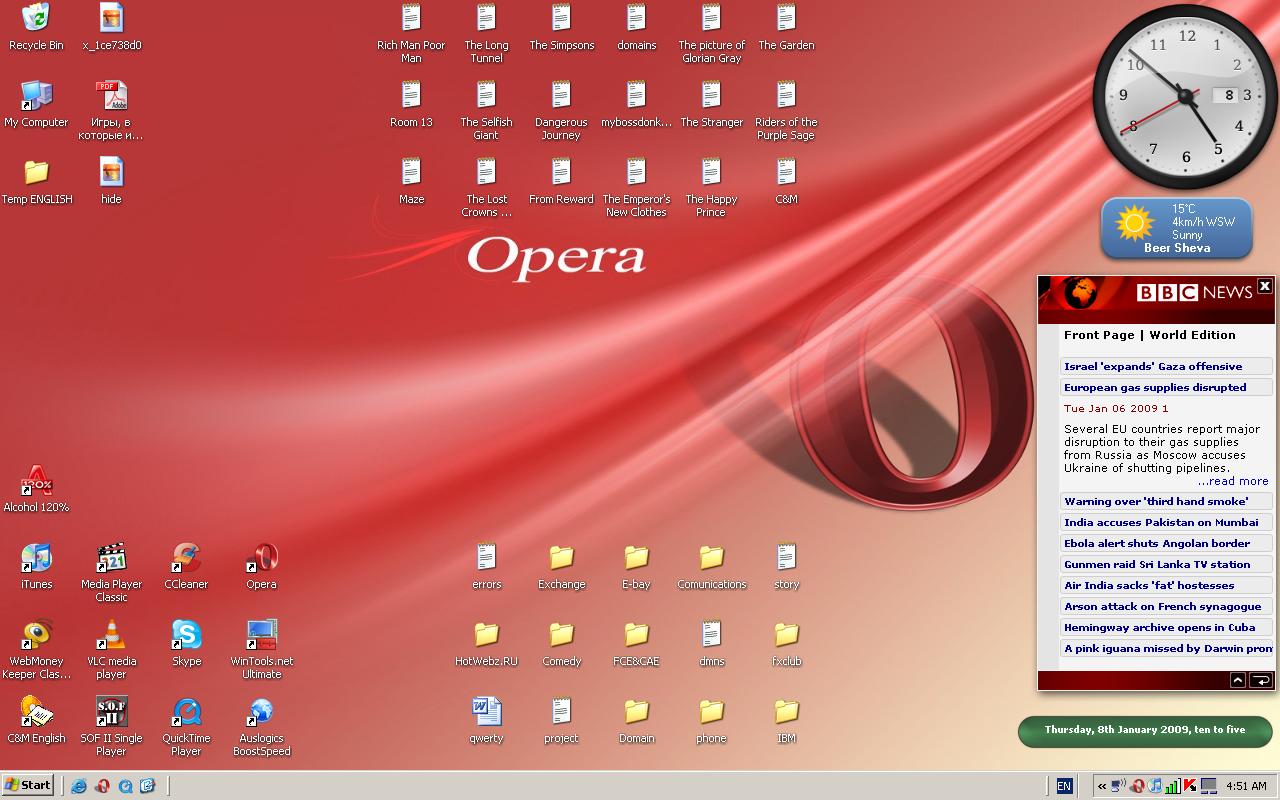Click '...read more' link in BBC widget
Viewport: 1280px width, 800px height.
(1233, 481)
